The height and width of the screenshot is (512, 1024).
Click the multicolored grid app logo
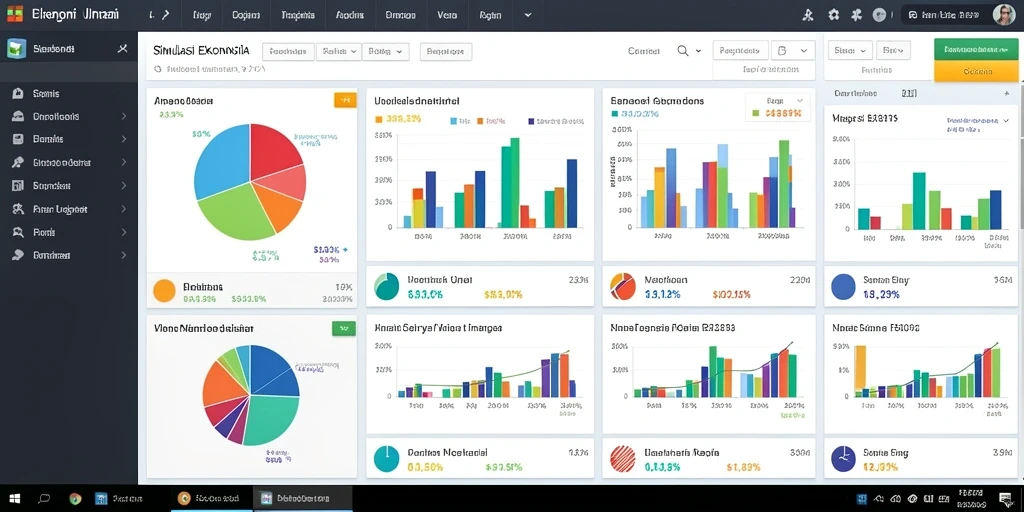click(x=14, y=14)
